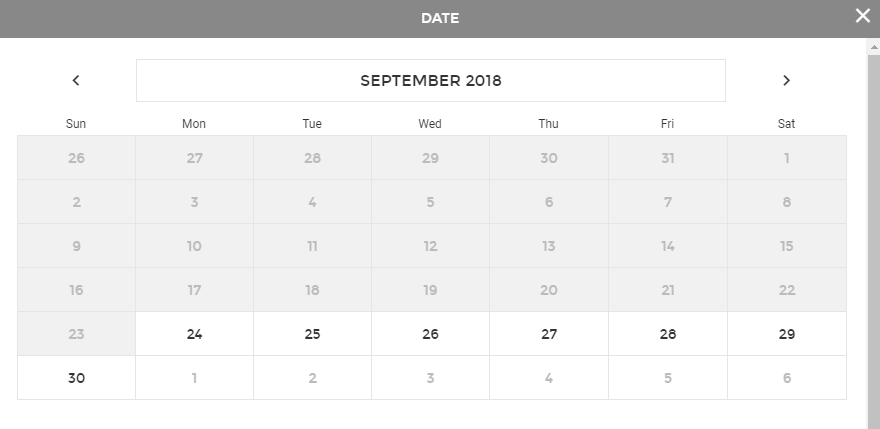Screen dimensions: 880x429
Task: Select Thursday September 27
Action: point(549,334)
